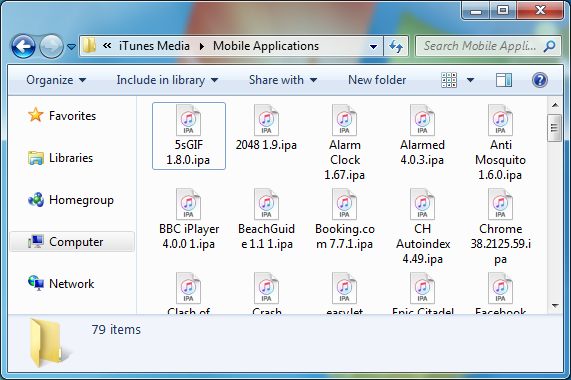
Task: Minimize the Explorer window
Action: [x=476, y=10]
